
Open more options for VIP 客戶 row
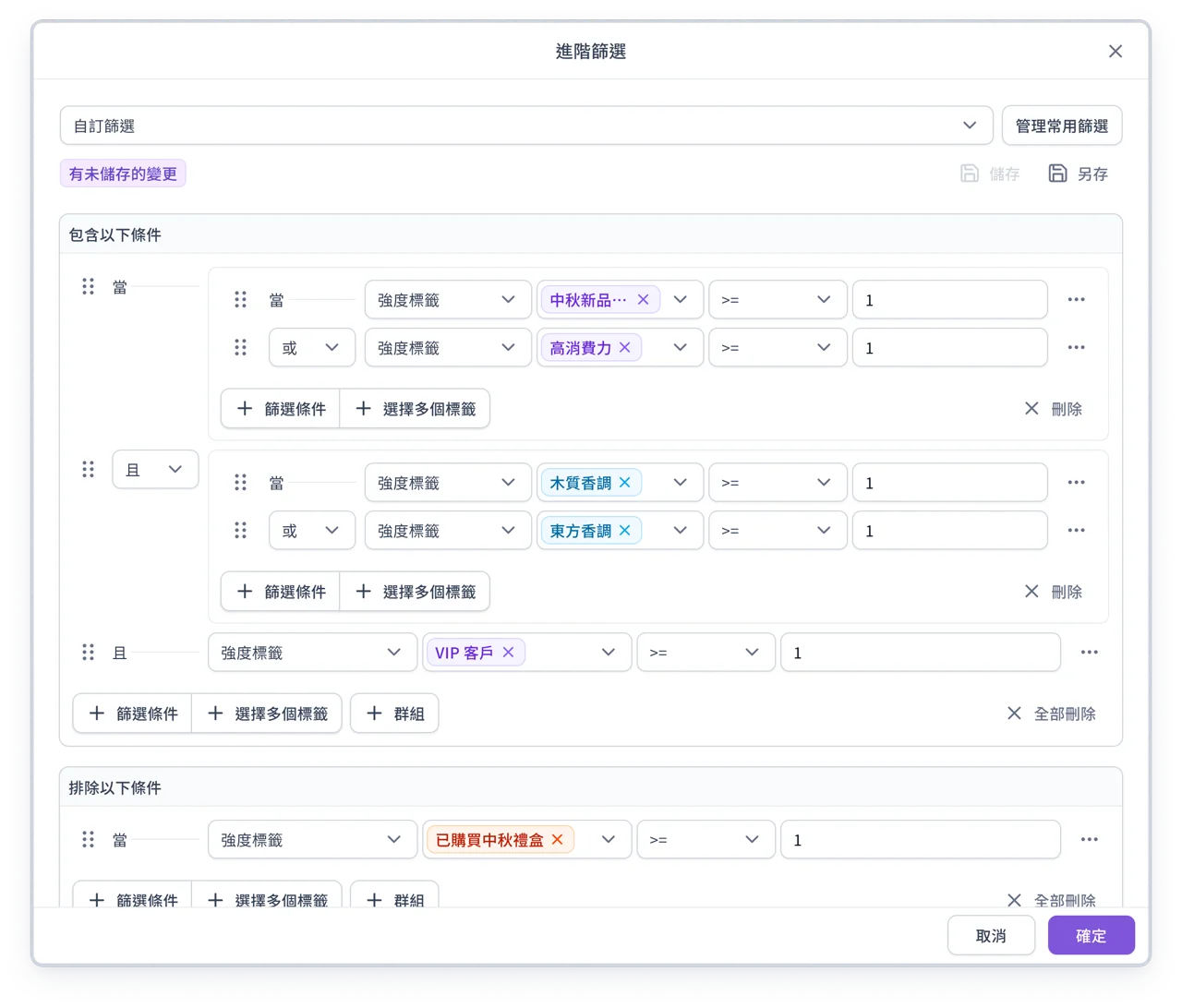pos(1090,653)
